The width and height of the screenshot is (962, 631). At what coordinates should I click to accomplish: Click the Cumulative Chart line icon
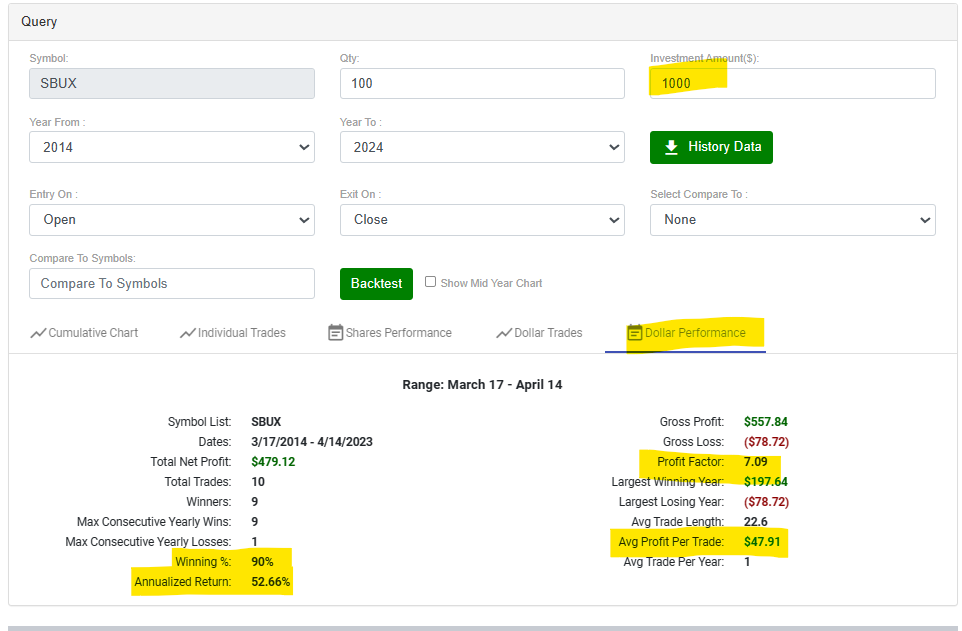pyautogui.click(x=38, y=333)
